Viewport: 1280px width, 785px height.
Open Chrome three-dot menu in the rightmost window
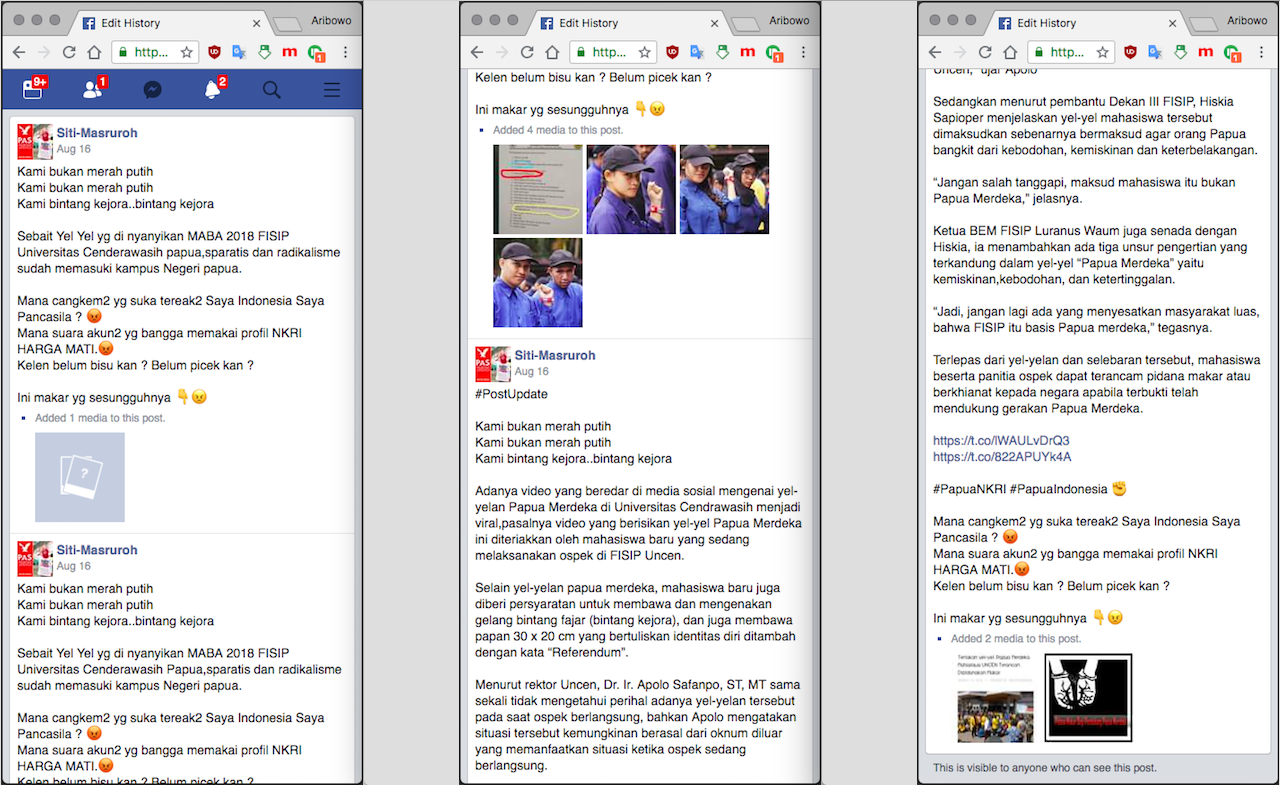(x=1261, y=52)
